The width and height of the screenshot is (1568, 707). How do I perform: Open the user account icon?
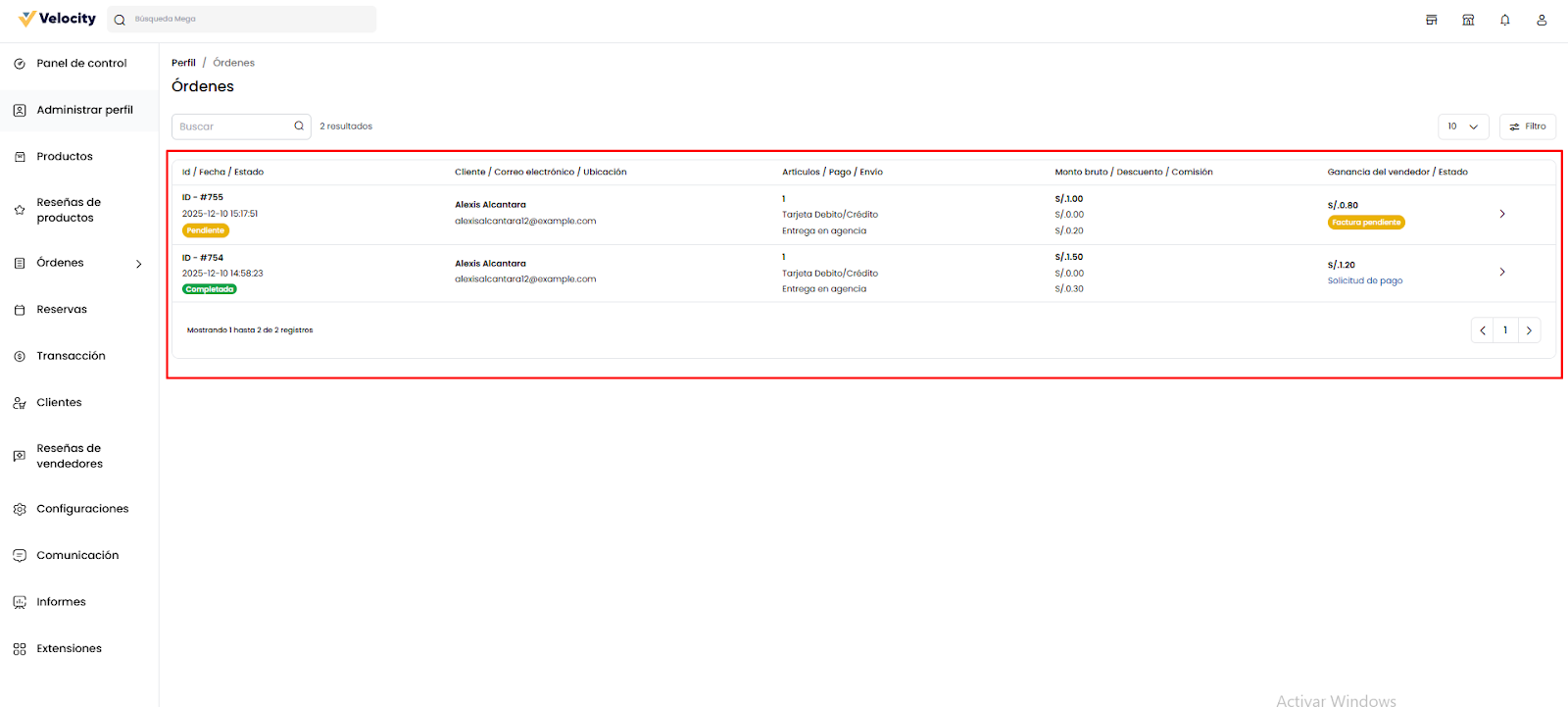click(x=1542, y=20)
